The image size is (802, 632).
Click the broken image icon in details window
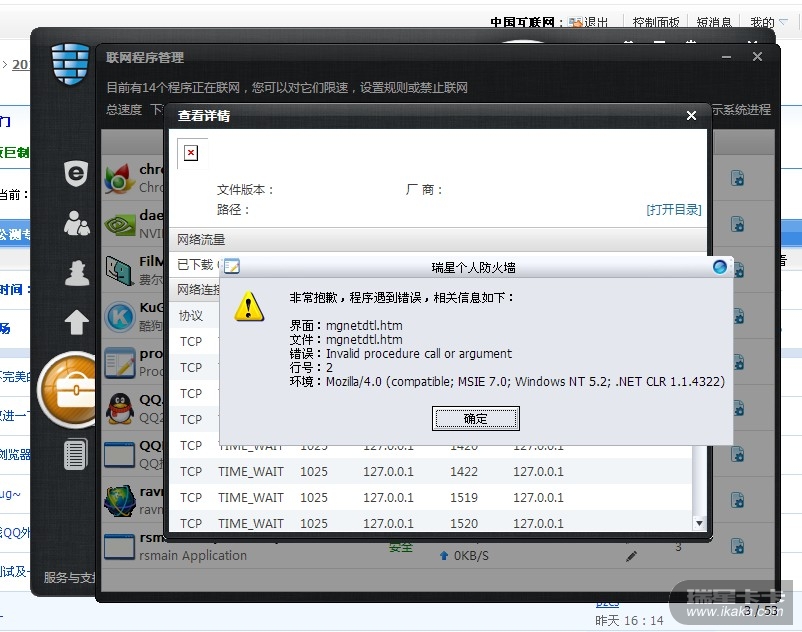point(191,152)
